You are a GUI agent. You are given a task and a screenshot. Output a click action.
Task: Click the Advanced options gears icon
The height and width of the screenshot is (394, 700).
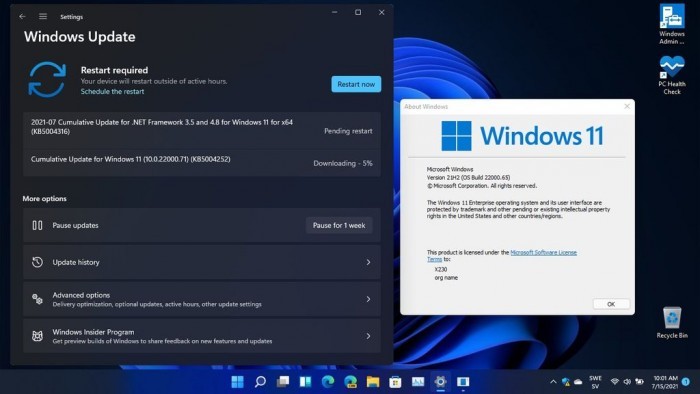pyautogui.click(x=38, y=299)
